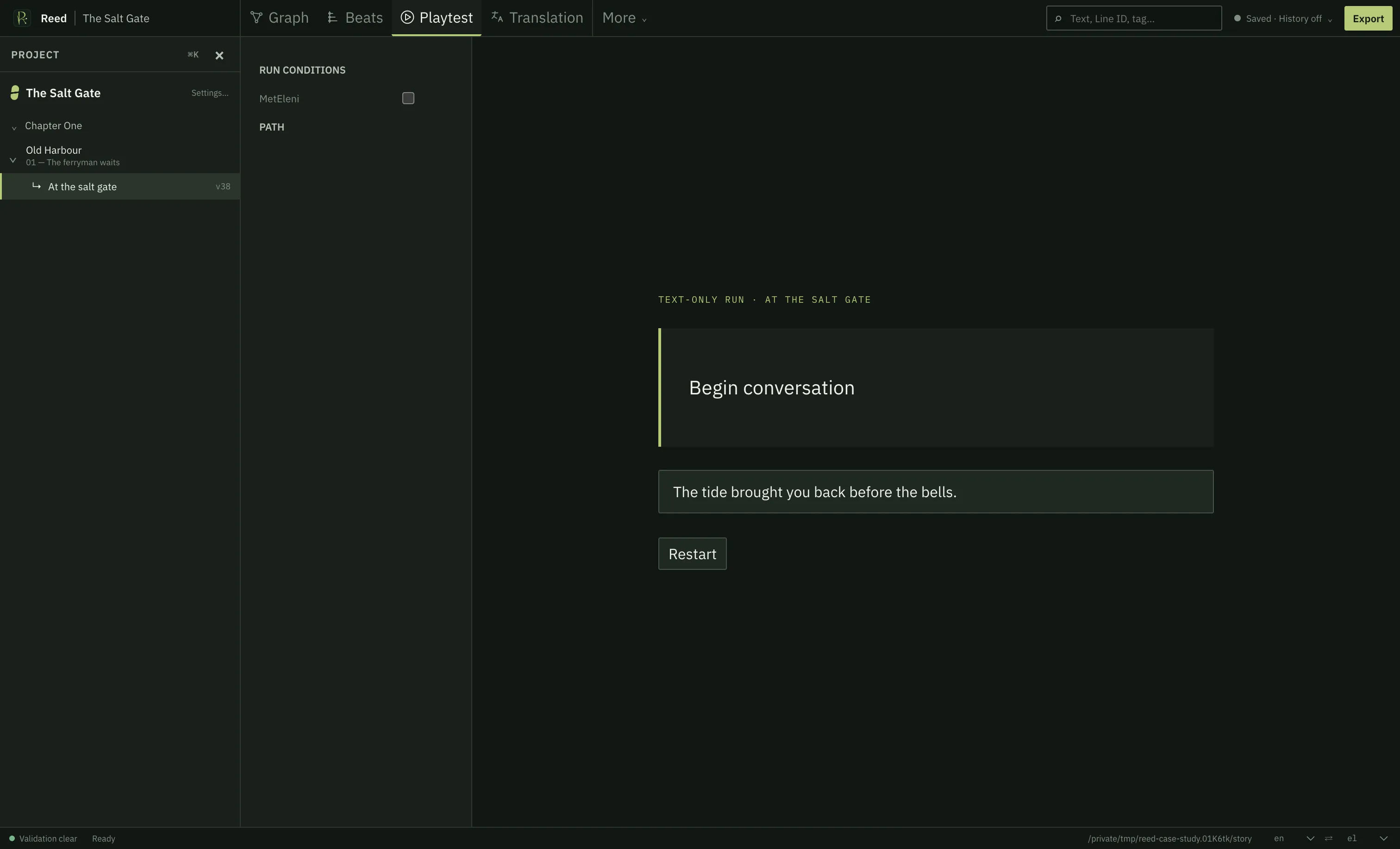Click the Saved status dot
The width and height of the screenshot is (1400, 849).
coord(1237,18)
